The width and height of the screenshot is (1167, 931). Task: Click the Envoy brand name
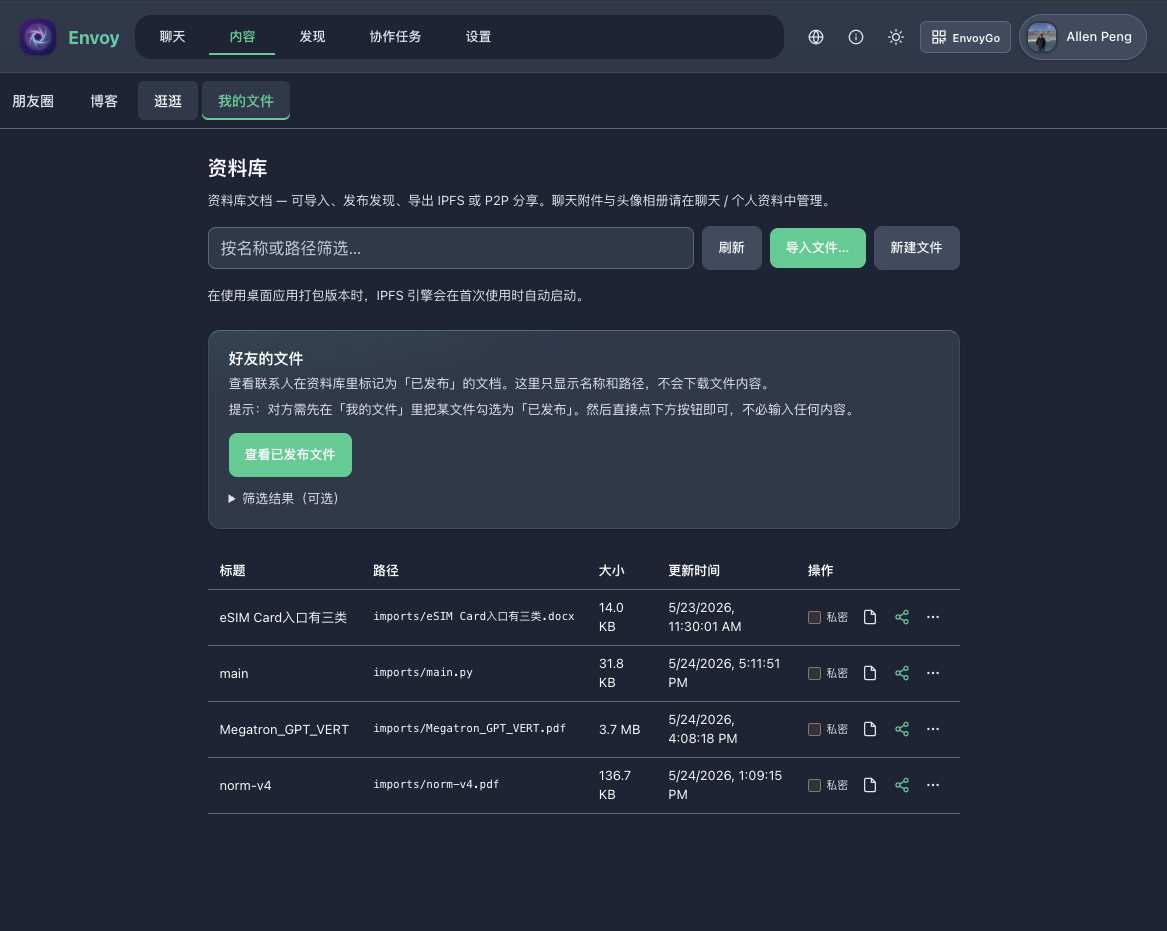(94, 38)
